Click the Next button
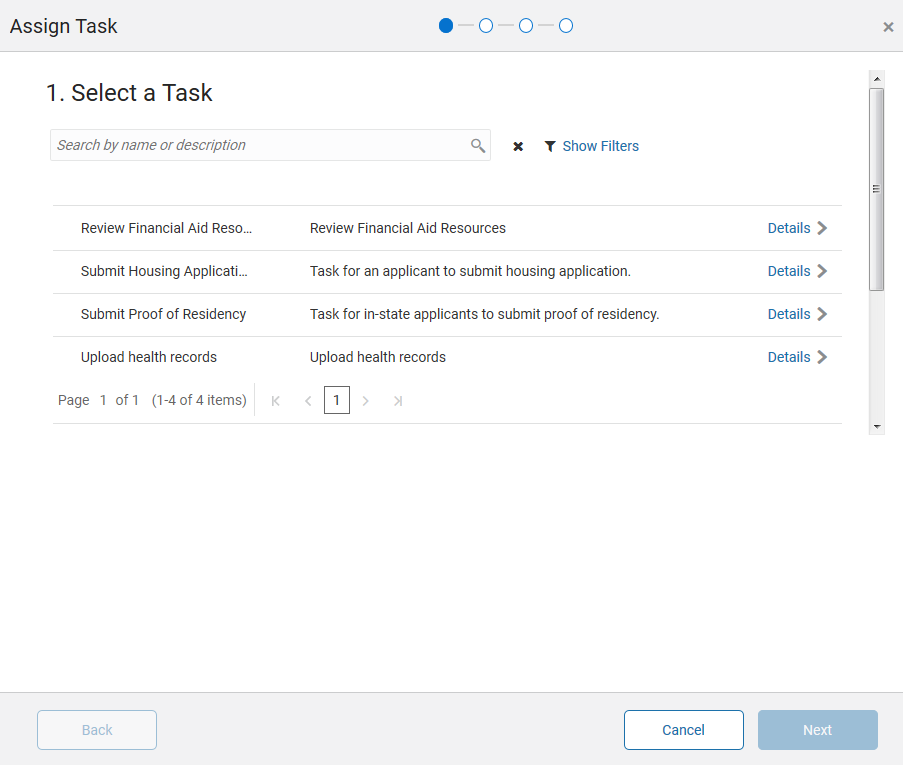 [817, 730]
